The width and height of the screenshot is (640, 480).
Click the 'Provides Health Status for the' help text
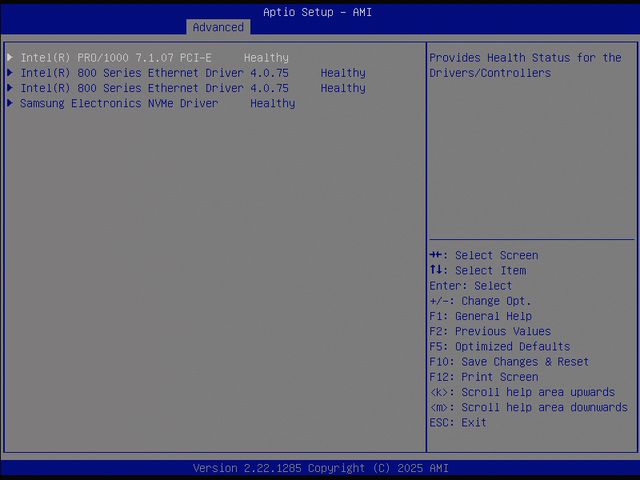525,58
